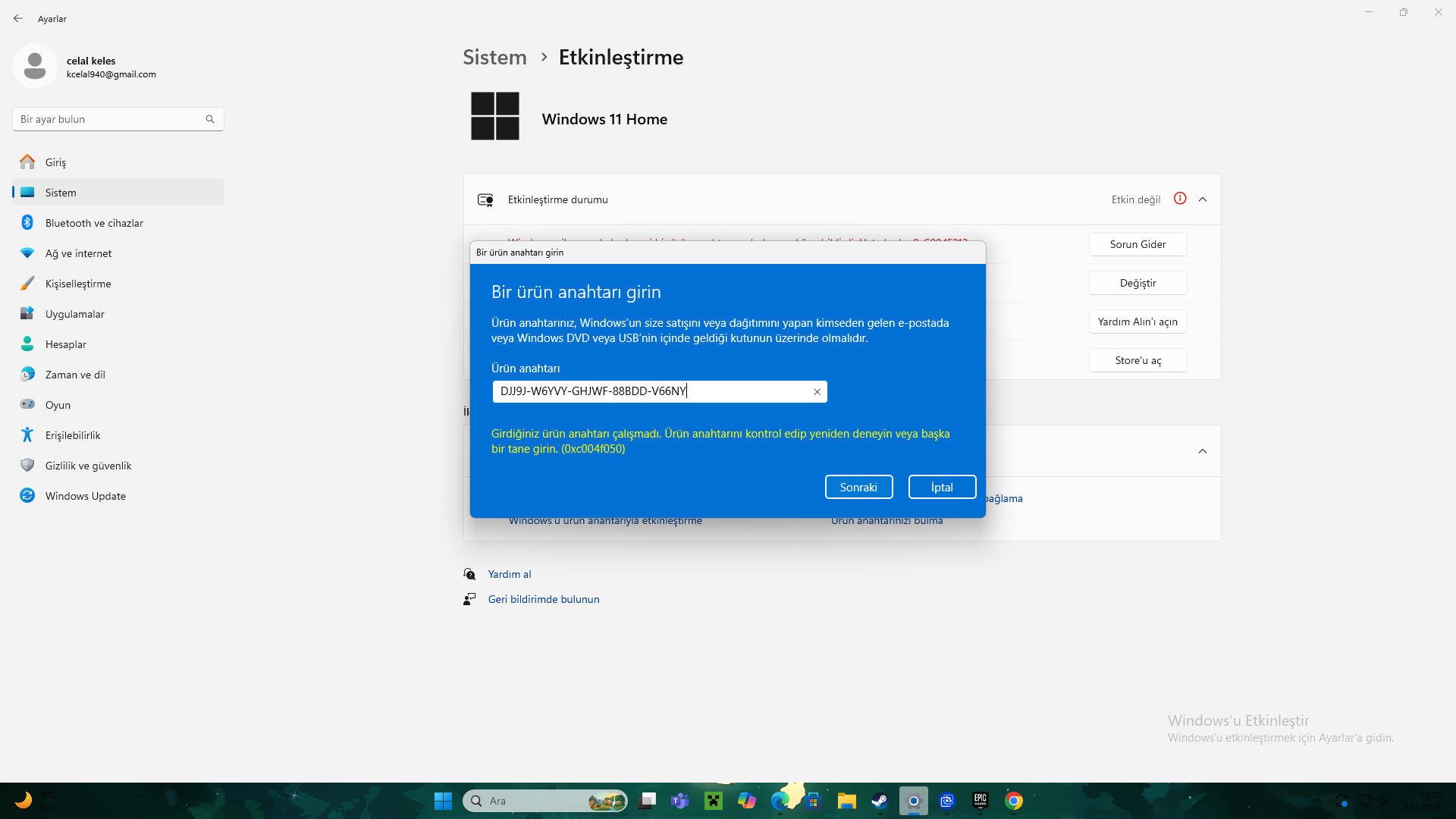Screen dimensions: 1456x819
Task: Launch Minecraft from the taskbar
Action: (x=714, y=801)
